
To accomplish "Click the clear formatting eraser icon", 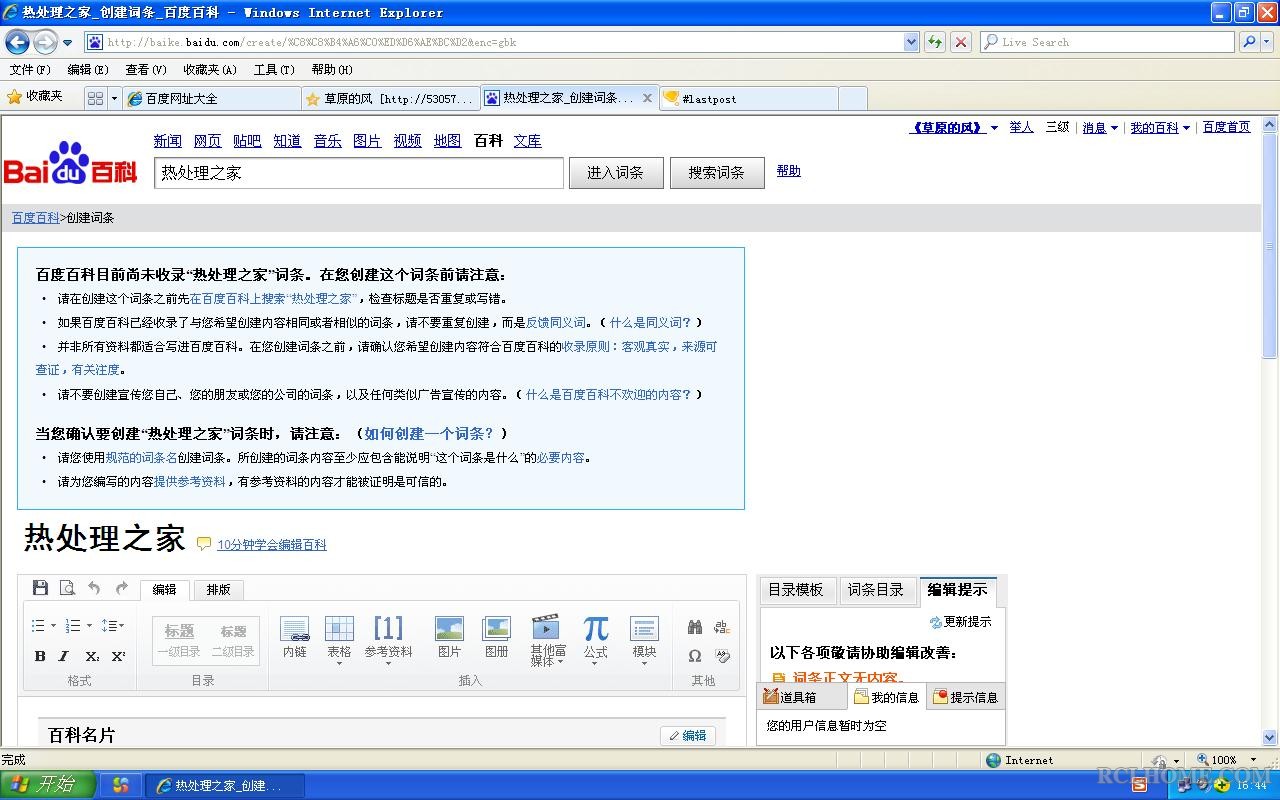I will click(722, 656).
